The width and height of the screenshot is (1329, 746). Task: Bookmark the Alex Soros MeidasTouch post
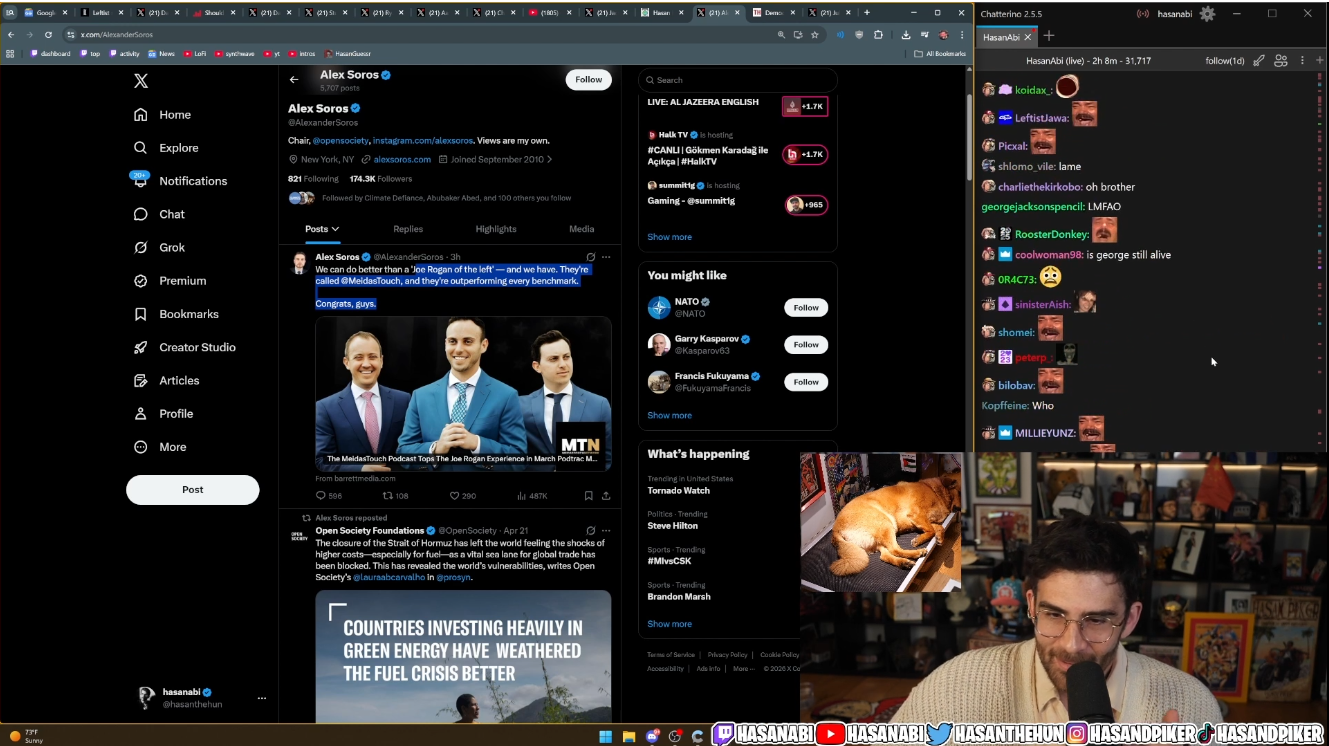point(589,496)
